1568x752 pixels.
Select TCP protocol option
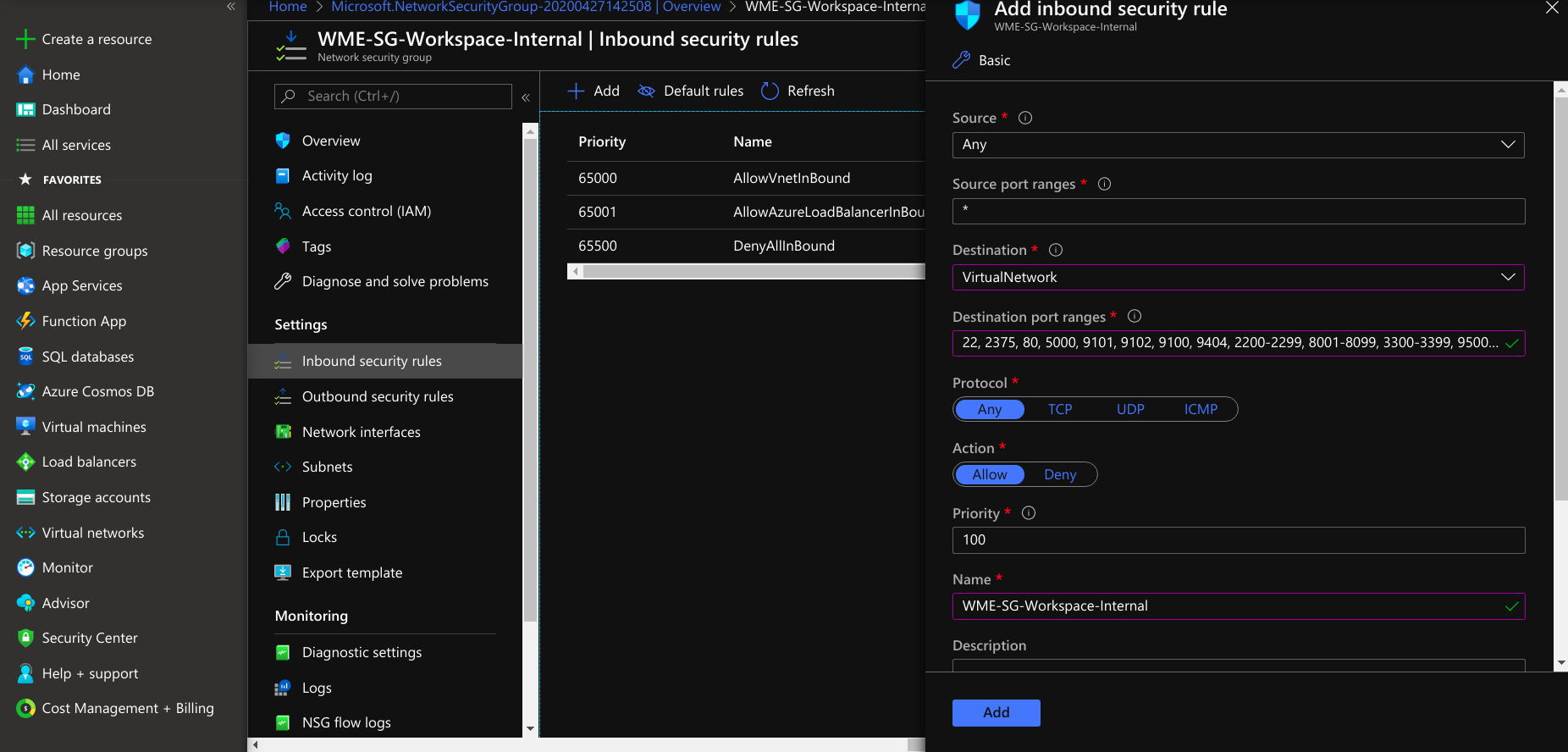pyautogui.click(x=1059, y=410)
